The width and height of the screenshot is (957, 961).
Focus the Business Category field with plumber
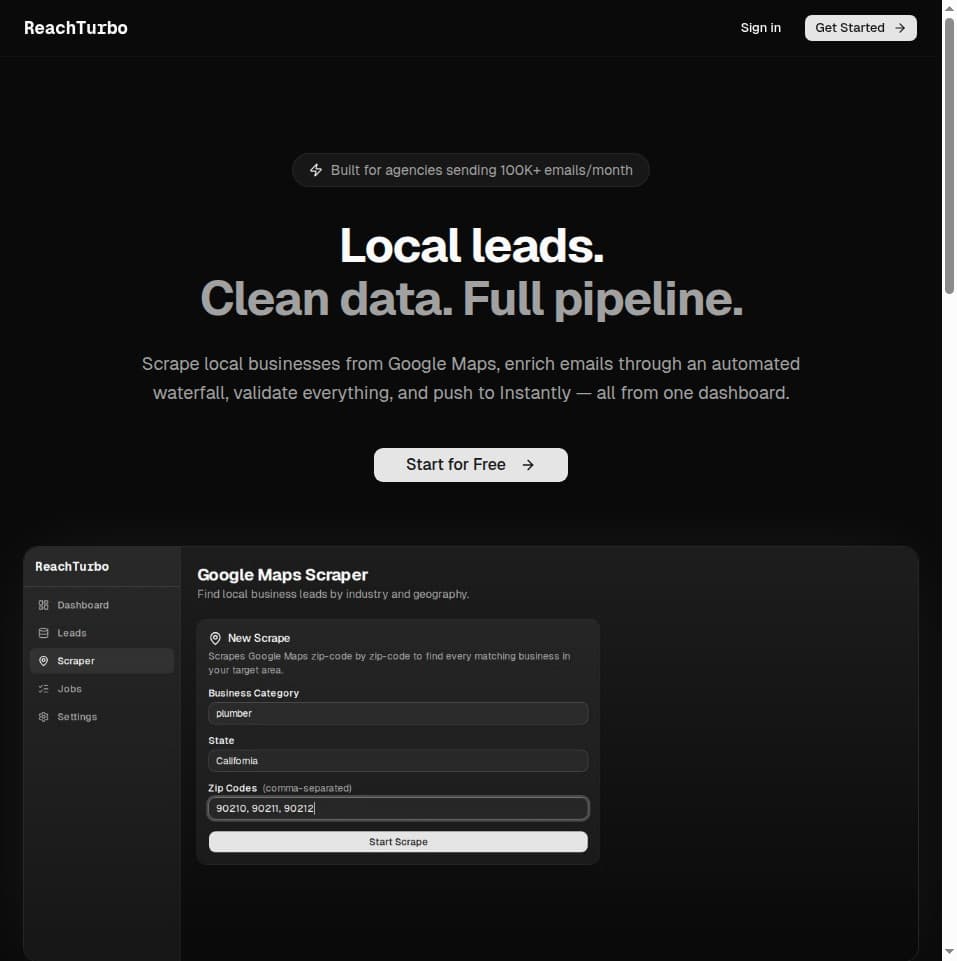tap(398, 713)
